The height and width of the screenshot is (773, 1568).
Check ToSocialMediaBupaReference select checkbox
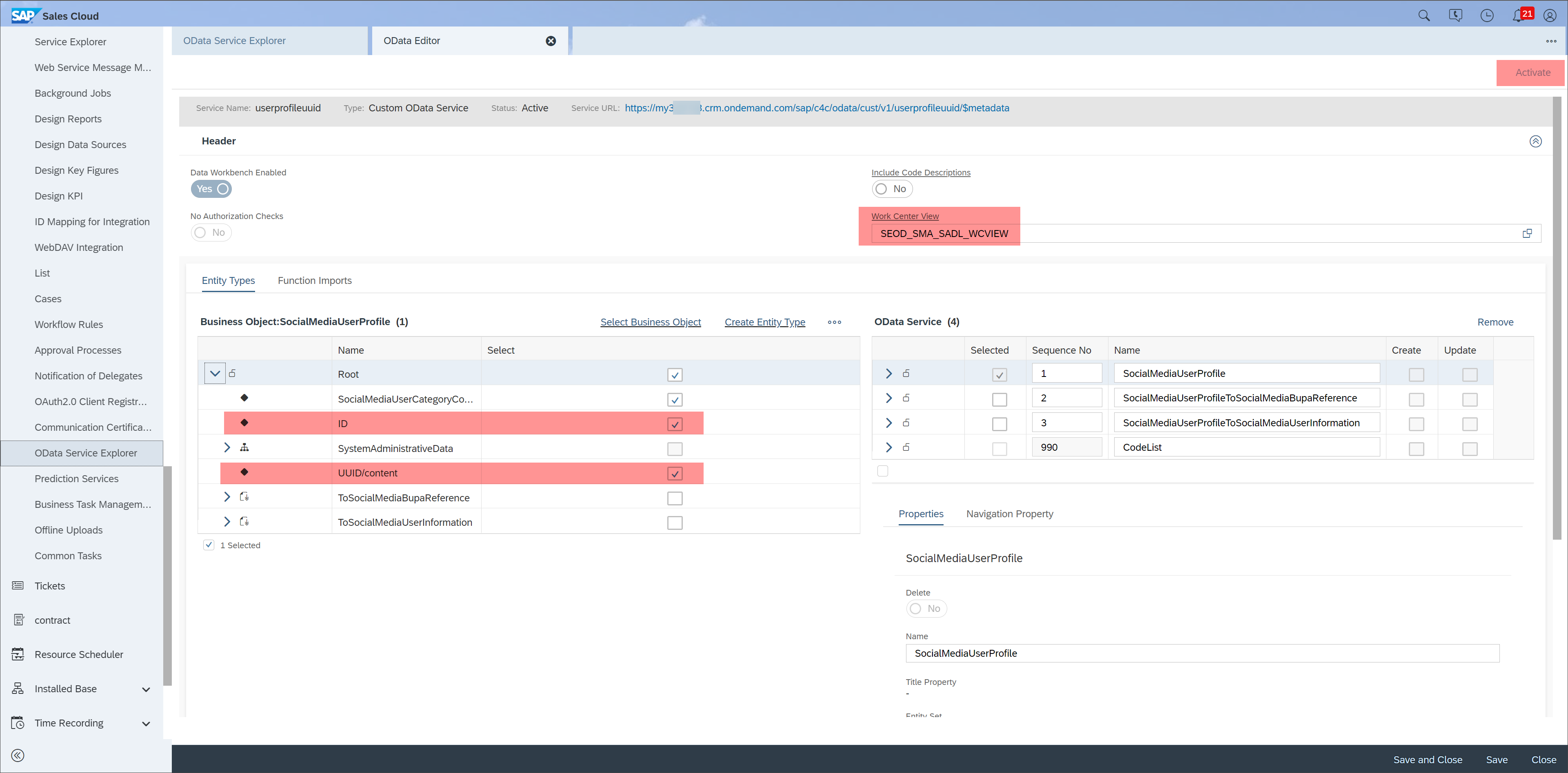(675, 498)
